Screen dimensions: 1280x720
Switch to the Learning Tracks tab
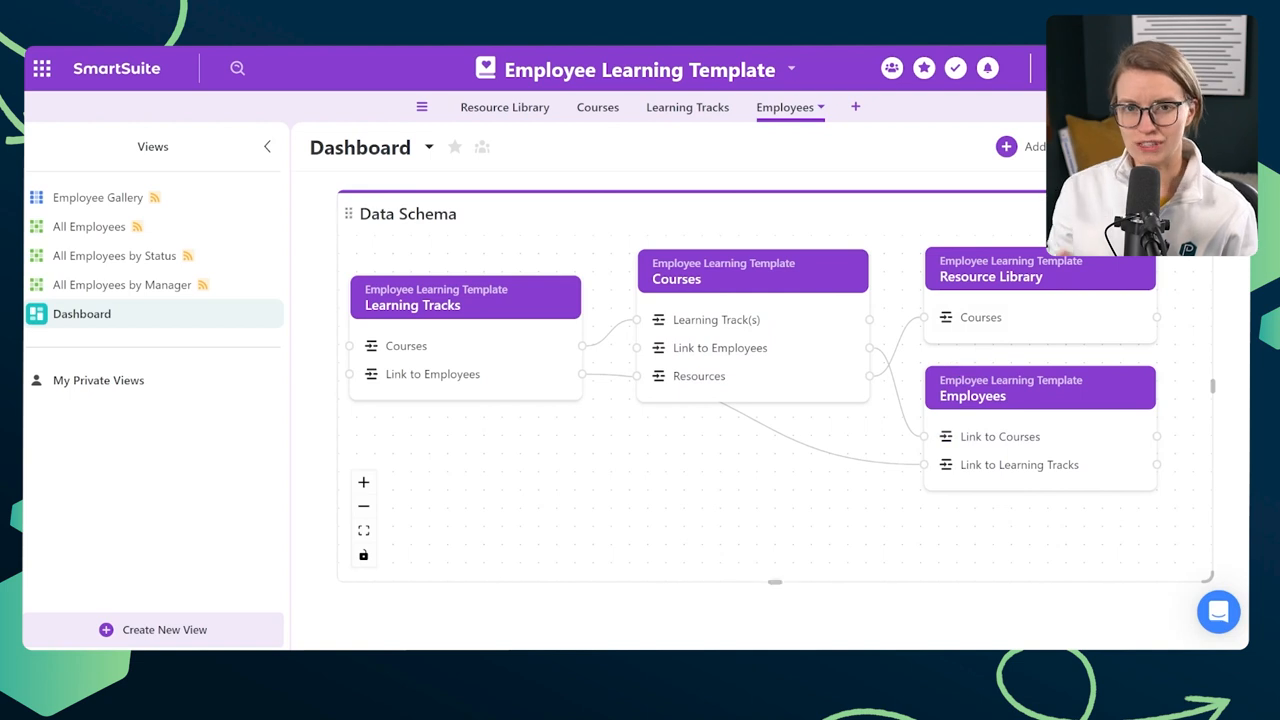coord(688,107)
